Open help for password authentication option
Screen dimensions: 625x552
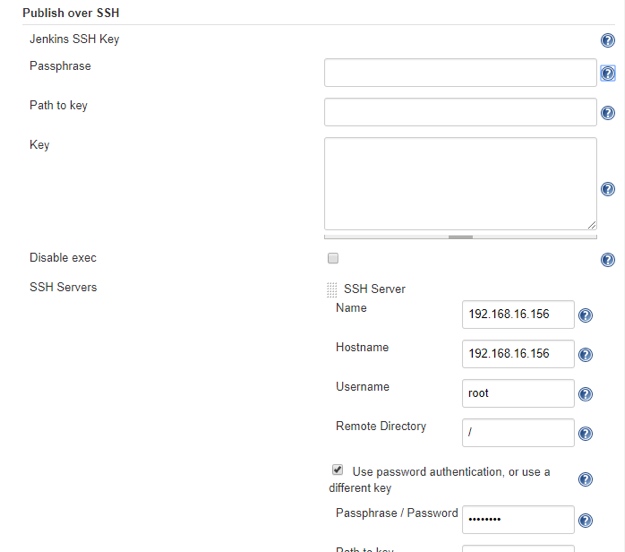click(x=586, y=480)
